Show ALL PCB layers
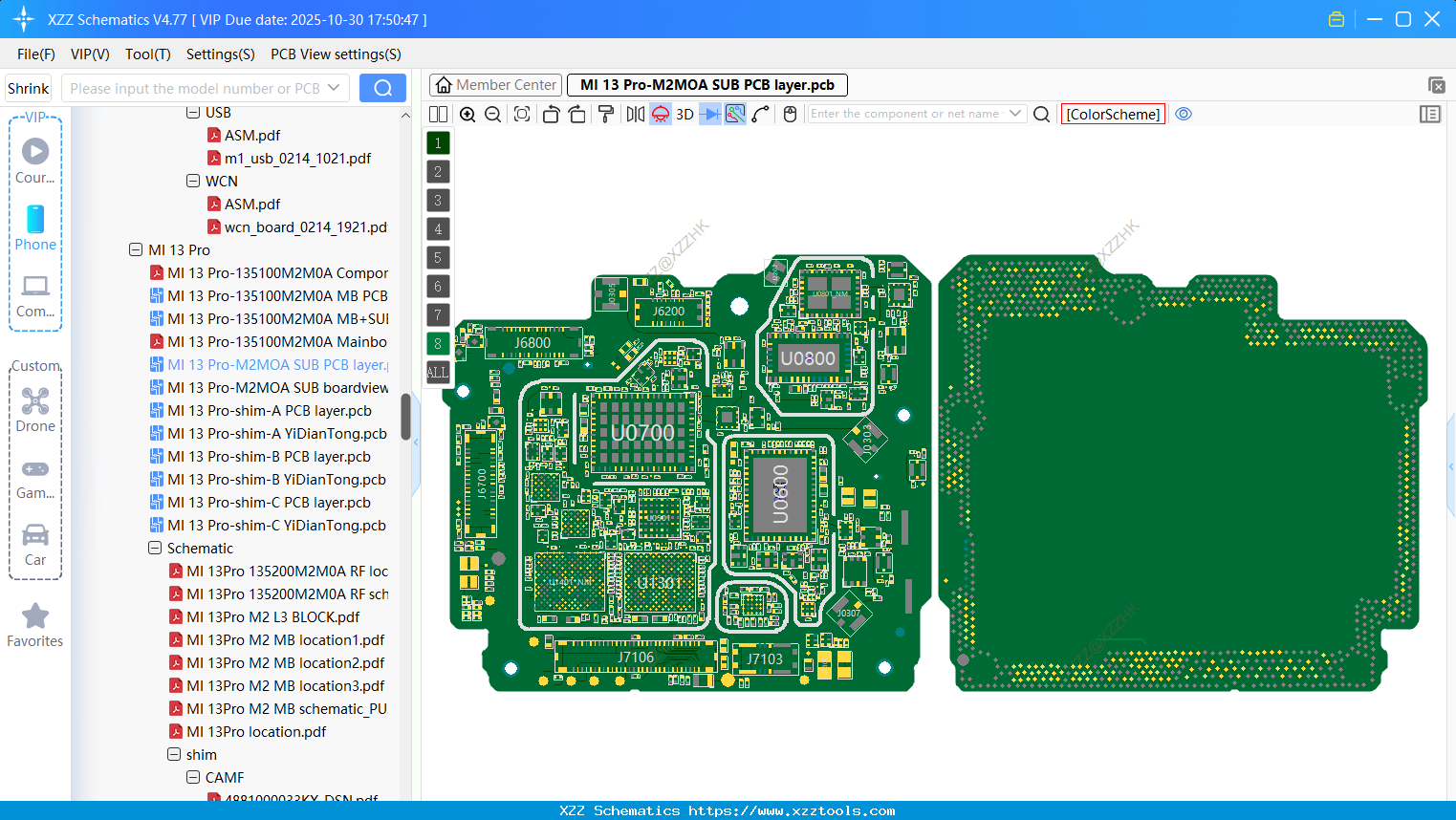Viewport: 1456px width, 820px height. 437,372
